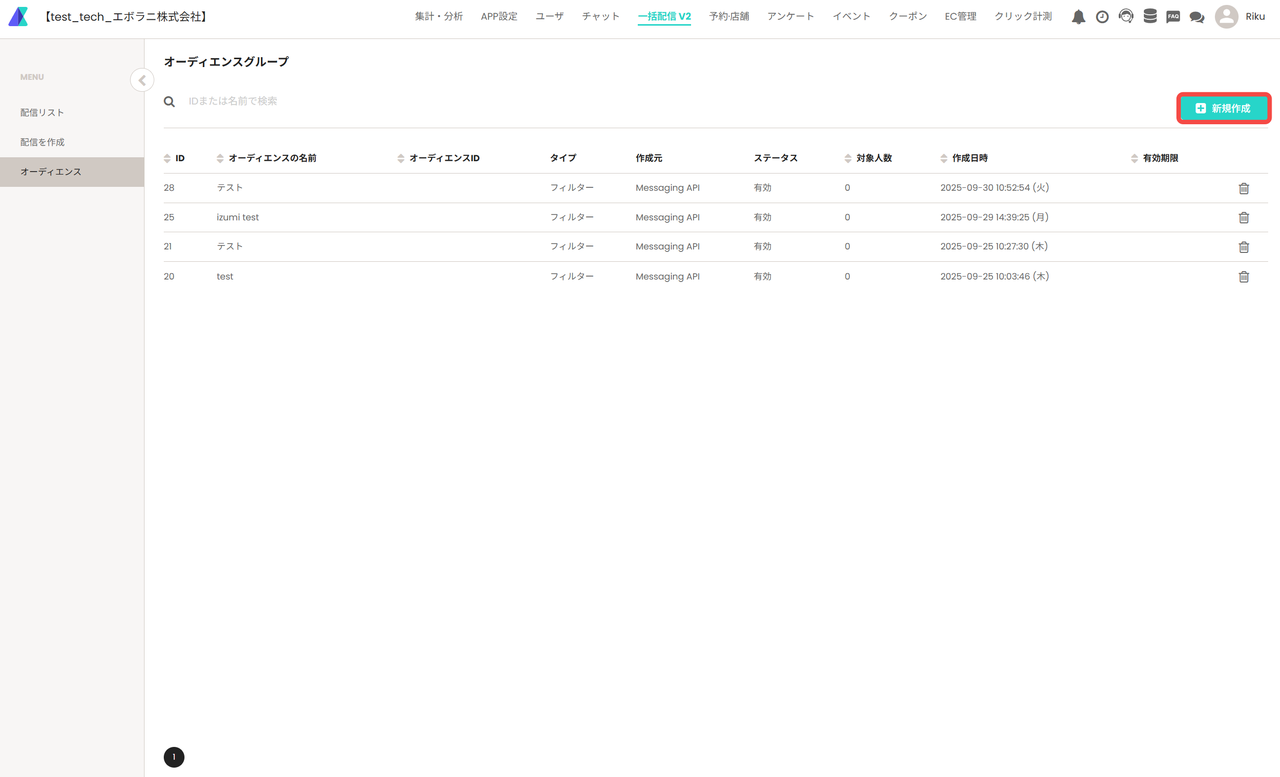Sort table by ID column
The image size is (1280, 777).
click(x=175, y=158)
